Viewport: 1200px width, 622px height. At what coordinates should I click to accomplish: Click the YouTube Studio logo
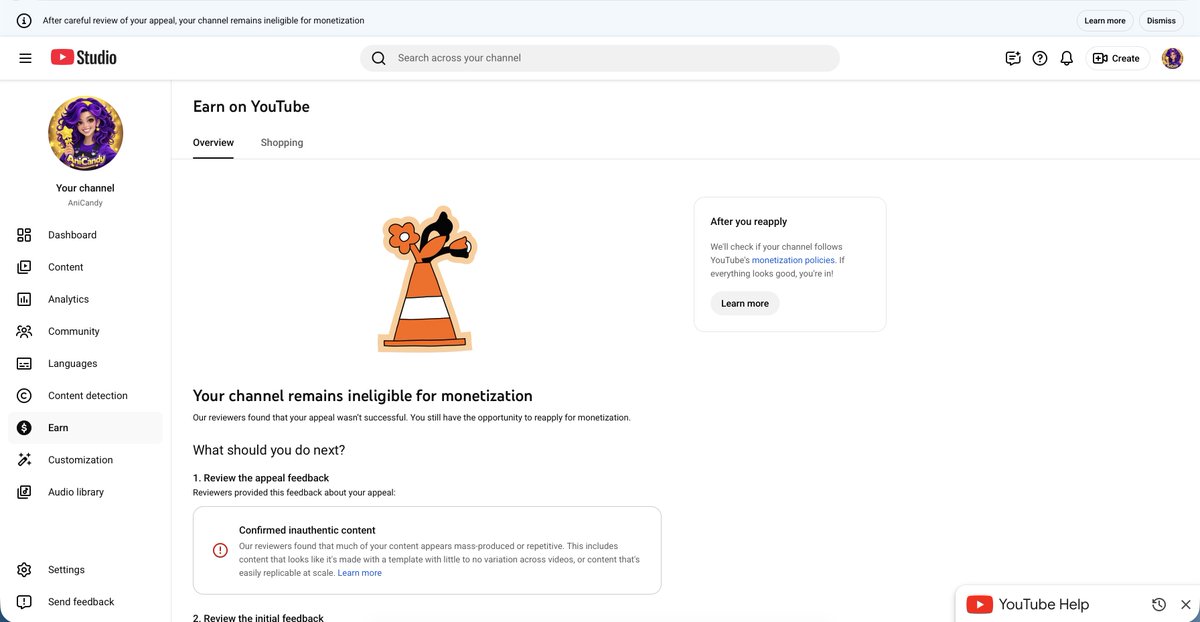click(x=84, y=58)
